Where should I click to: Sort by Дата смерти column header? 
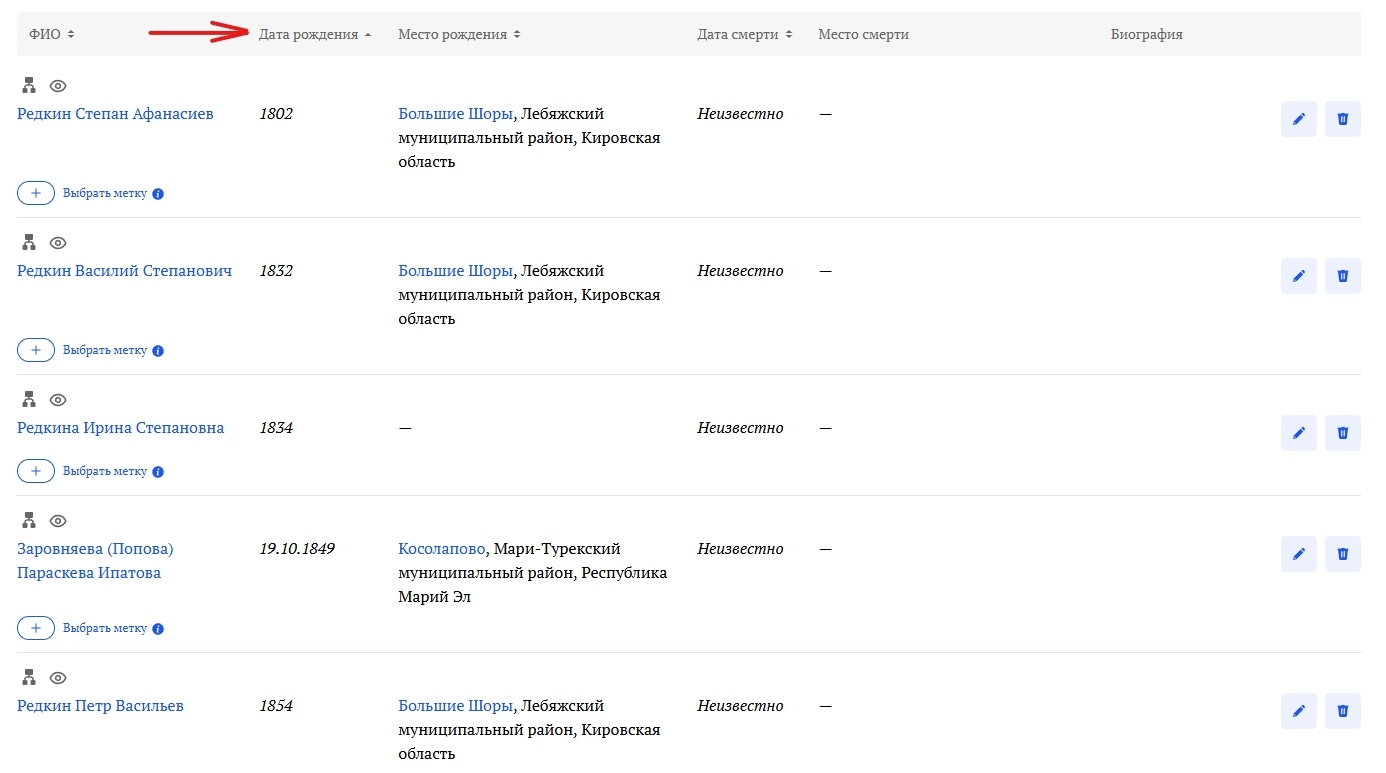tap(745, 34)
